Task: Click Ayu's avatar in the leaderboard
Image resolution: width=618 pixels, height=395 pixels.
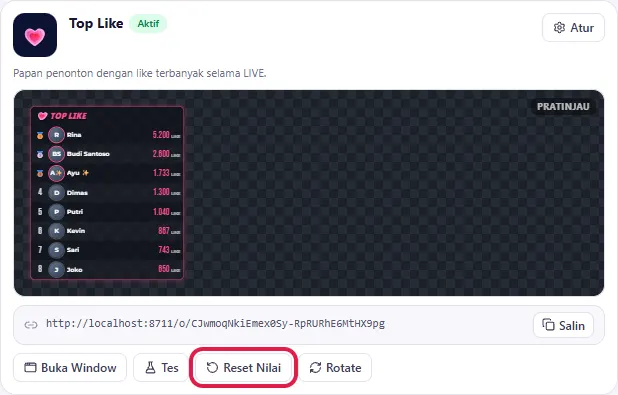Action: 56,173
